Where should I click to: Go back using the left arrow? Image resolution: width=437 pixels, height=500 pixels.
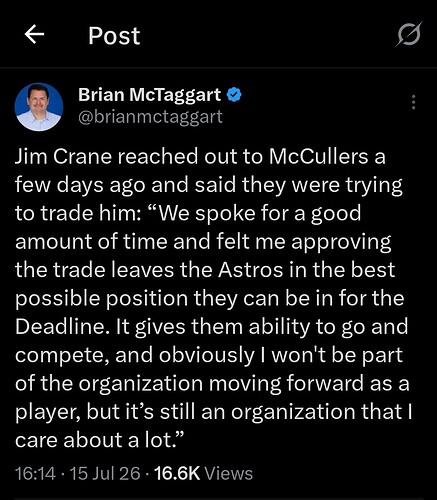coord(34,35)
